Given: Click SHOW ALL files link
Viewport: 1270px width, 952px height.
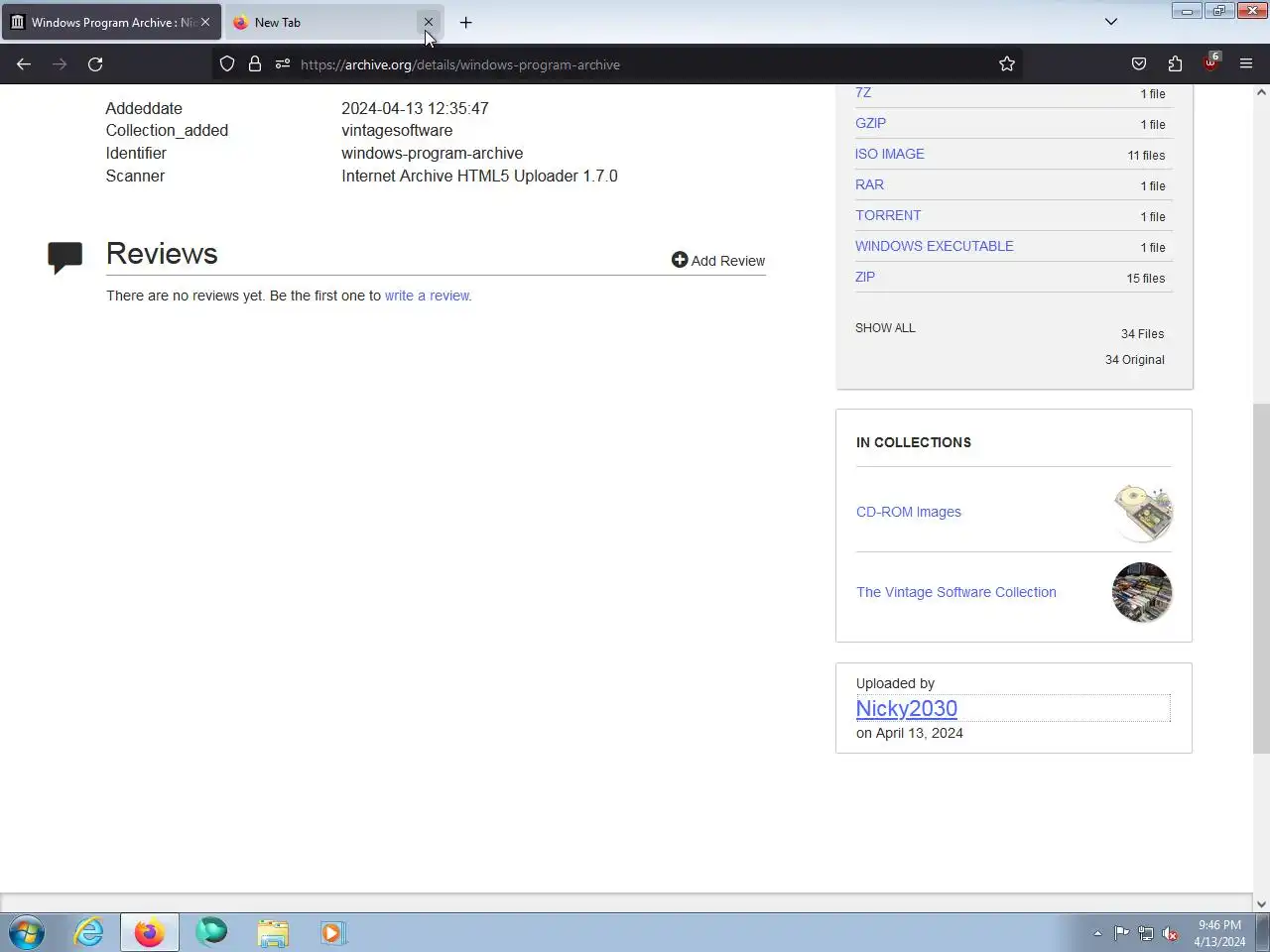Looking at the screenshot, I should 885,327.
